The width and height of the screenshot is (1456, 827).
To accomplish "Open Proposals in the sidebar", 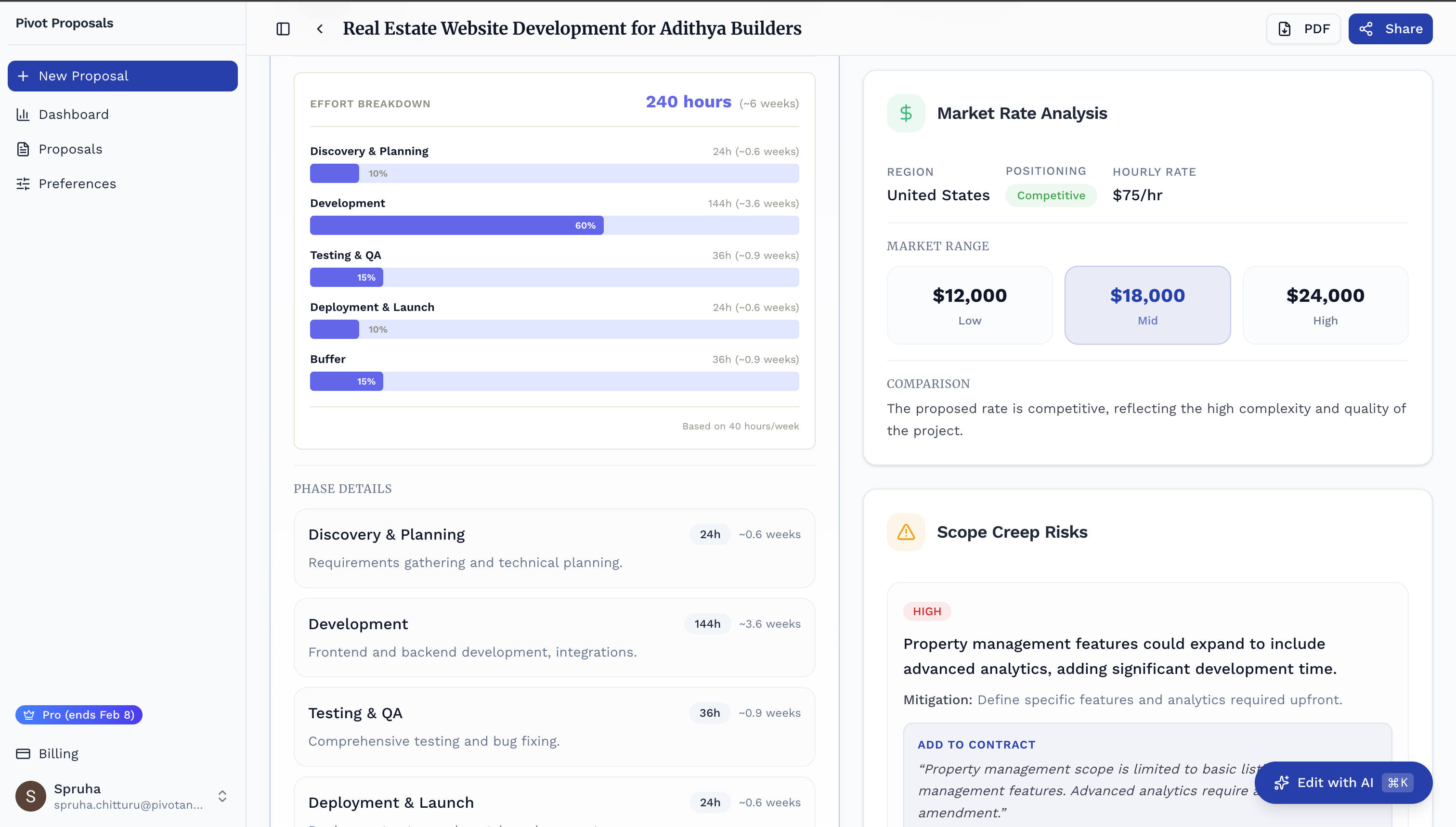I will pyautogui.click(x=70, y=149).
